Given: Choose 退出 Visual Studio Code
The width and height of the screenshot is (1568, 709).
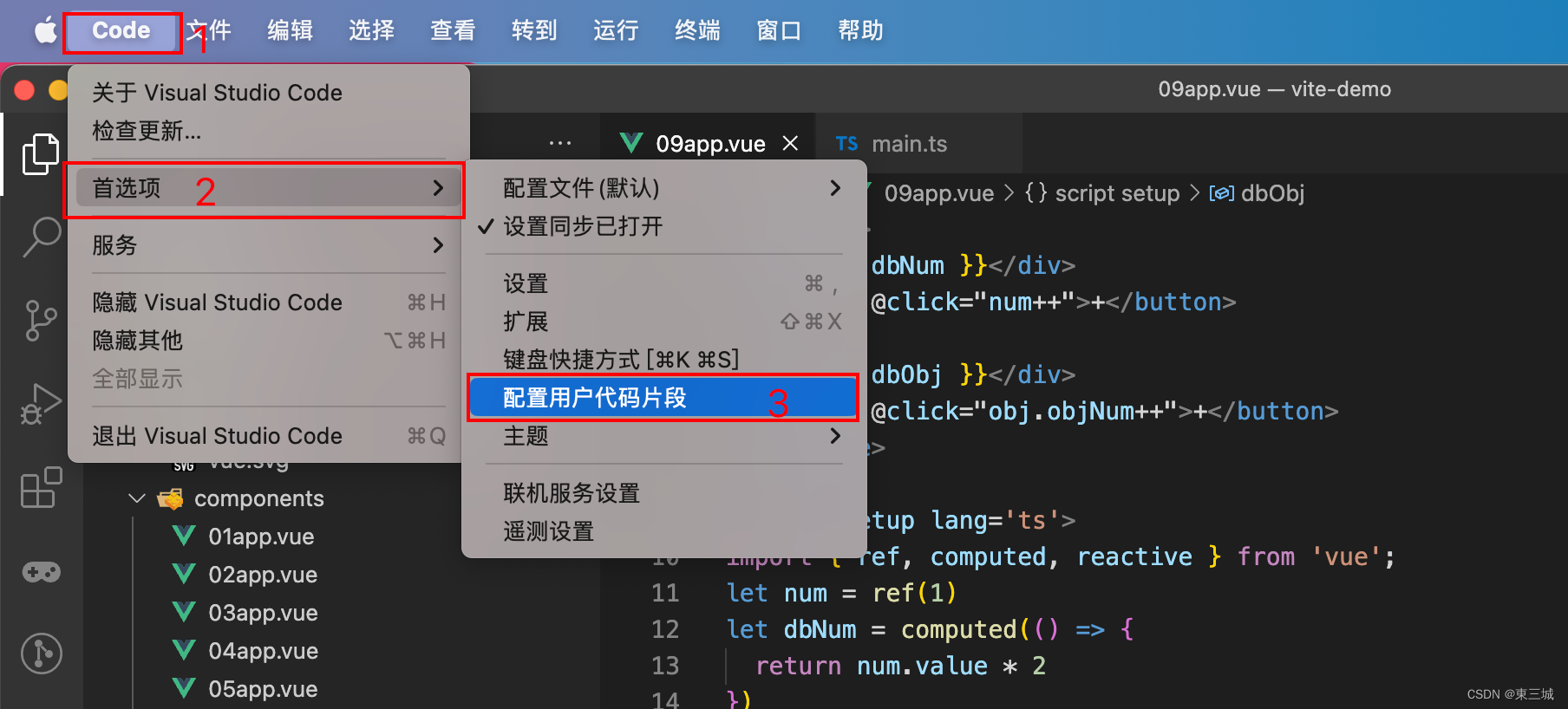Looking at the screenshot, I should 269,436.
